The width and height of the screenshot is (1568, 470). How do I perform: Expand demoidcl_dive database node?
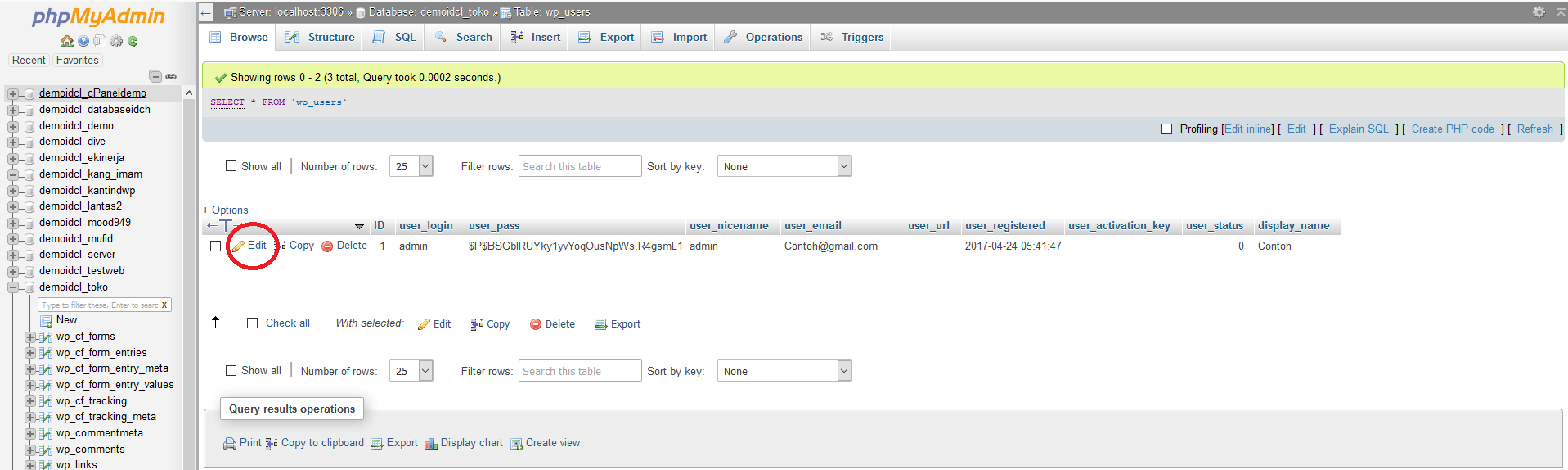13,142
